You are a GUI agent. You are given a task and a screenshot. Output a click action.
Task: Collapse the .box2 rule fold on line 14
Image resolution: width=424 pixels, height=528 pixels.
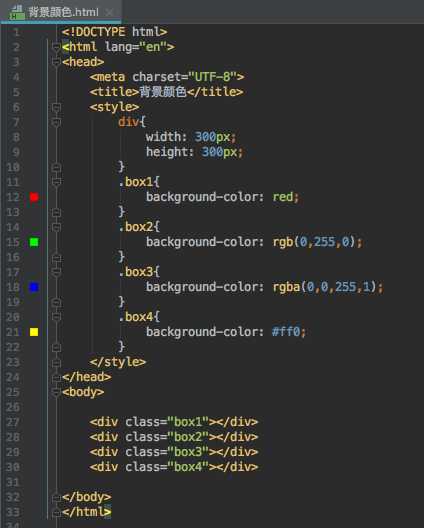tap(57, 227)
